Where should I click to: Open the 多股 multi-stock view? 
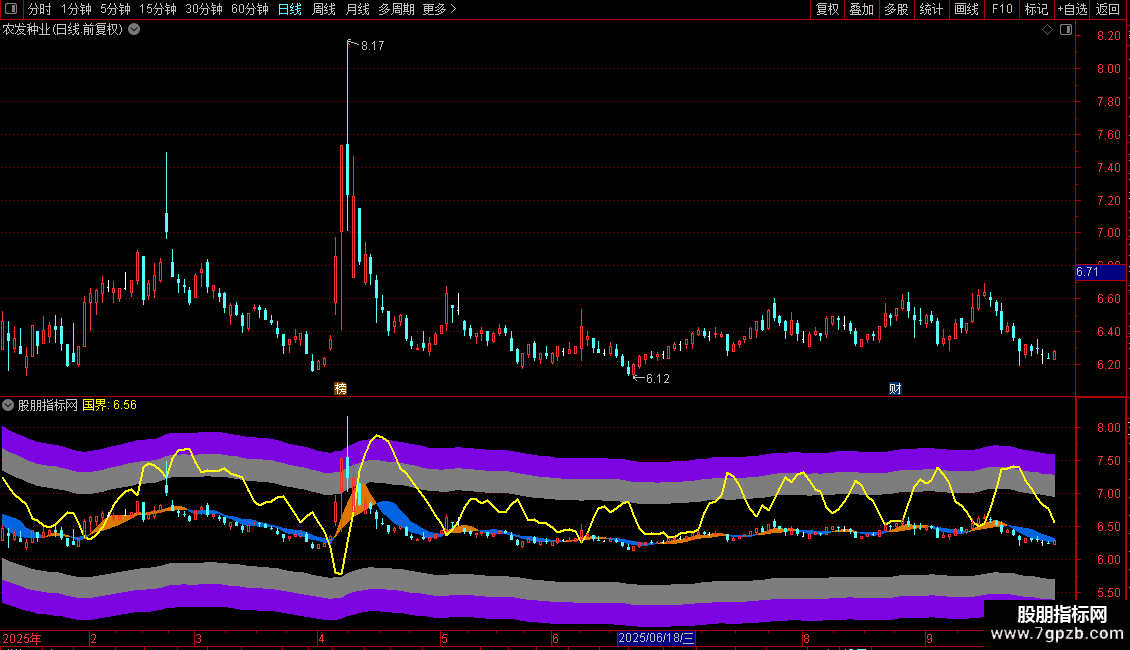[x=897, y=9]
